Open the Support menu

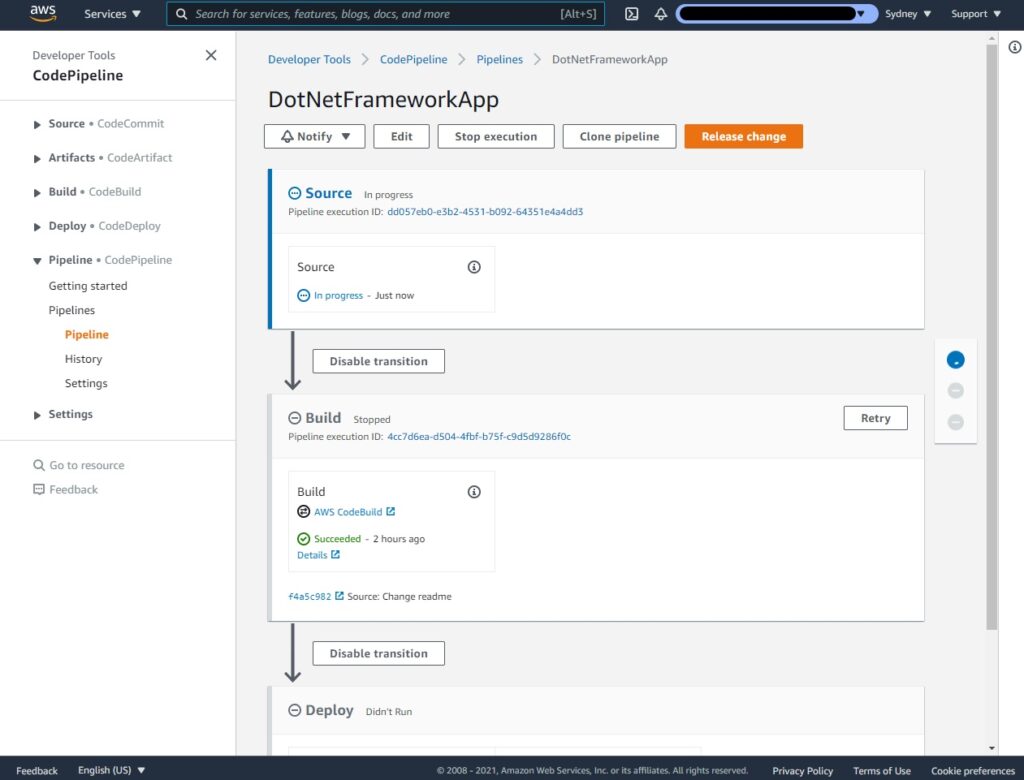(x=975, y=14)
